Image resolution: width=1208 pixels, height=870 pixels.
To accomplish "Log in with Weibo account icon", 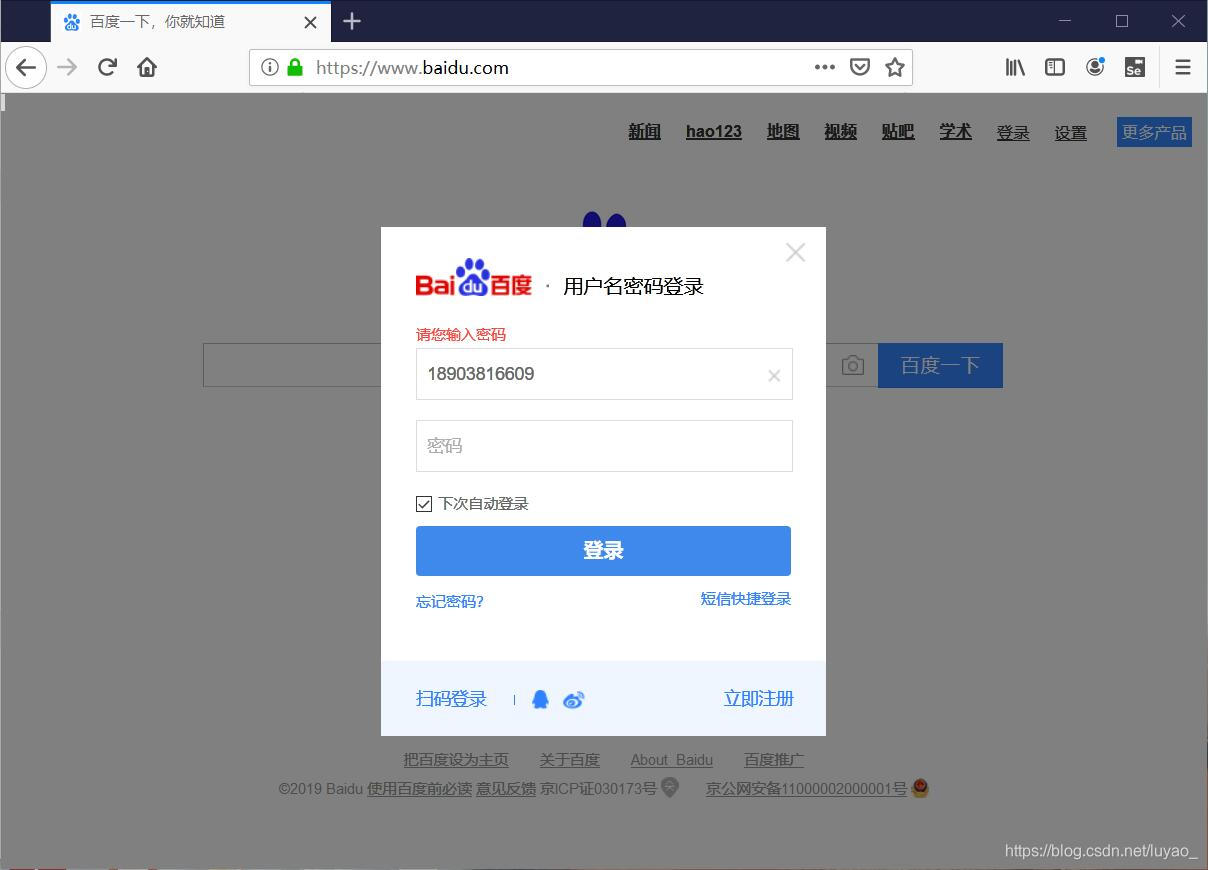I will [573, 700].
